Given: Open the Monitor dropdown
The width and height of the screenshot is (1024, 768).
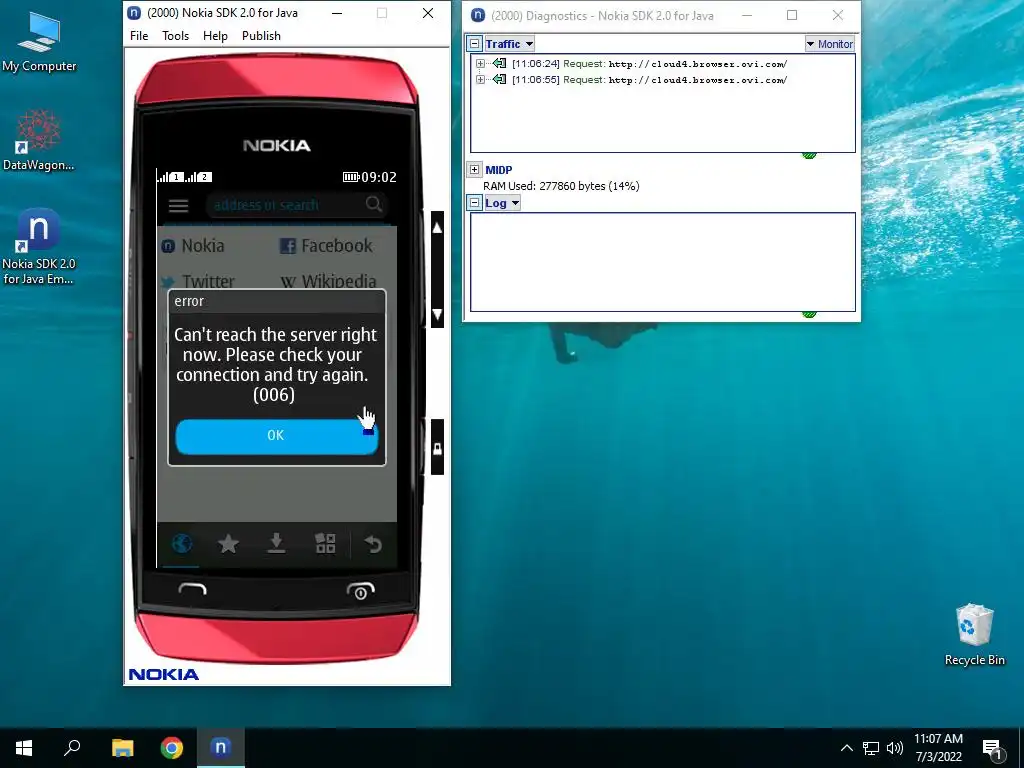Looking at the screenshot, I should pyautogui.click(x=829, y=44).
